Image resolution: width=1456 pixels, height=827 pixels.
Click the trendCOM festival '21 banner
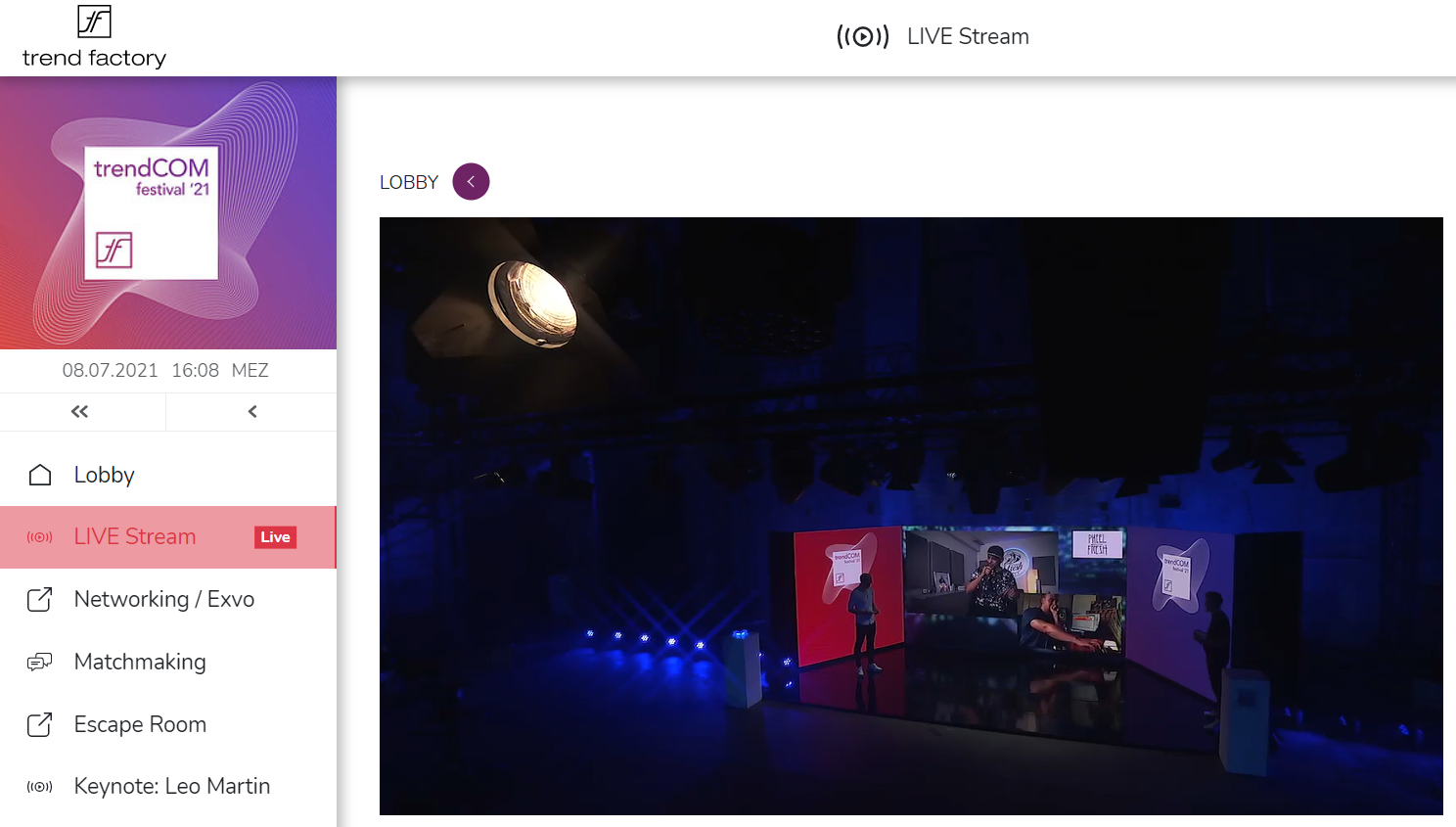(168, 213)
